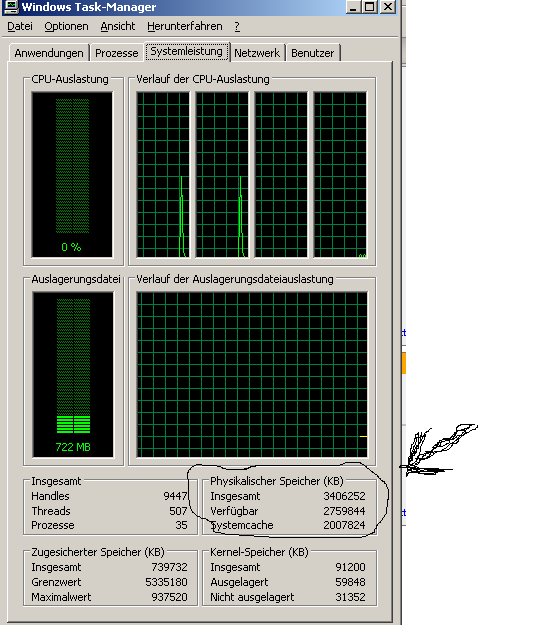Click the Verlauf der Auslagerungsdateiauslastung label
Screen dimensions: 534x625
(x=235, y=279)
